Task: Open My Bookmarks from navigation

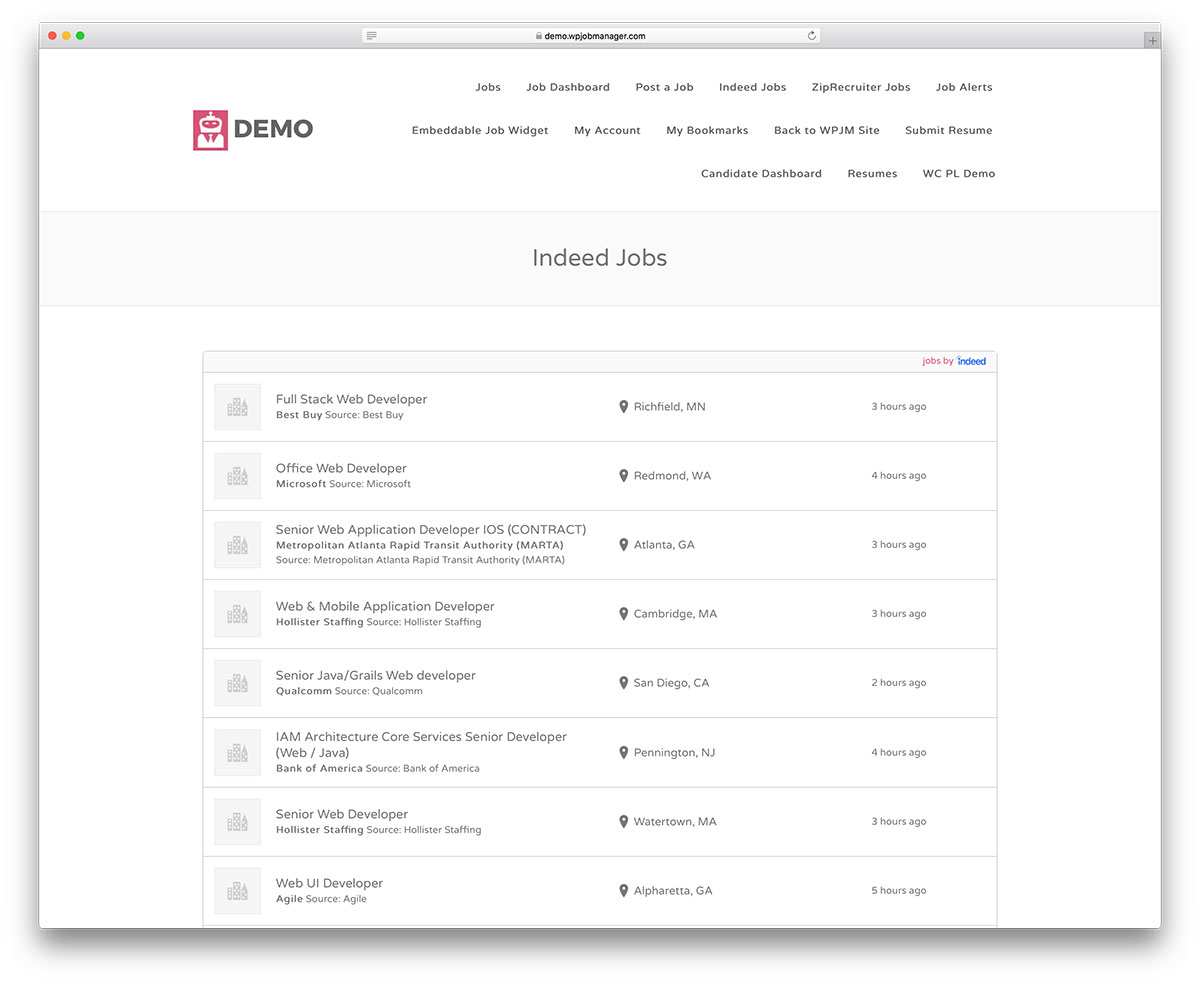Action: coord(707,130)
